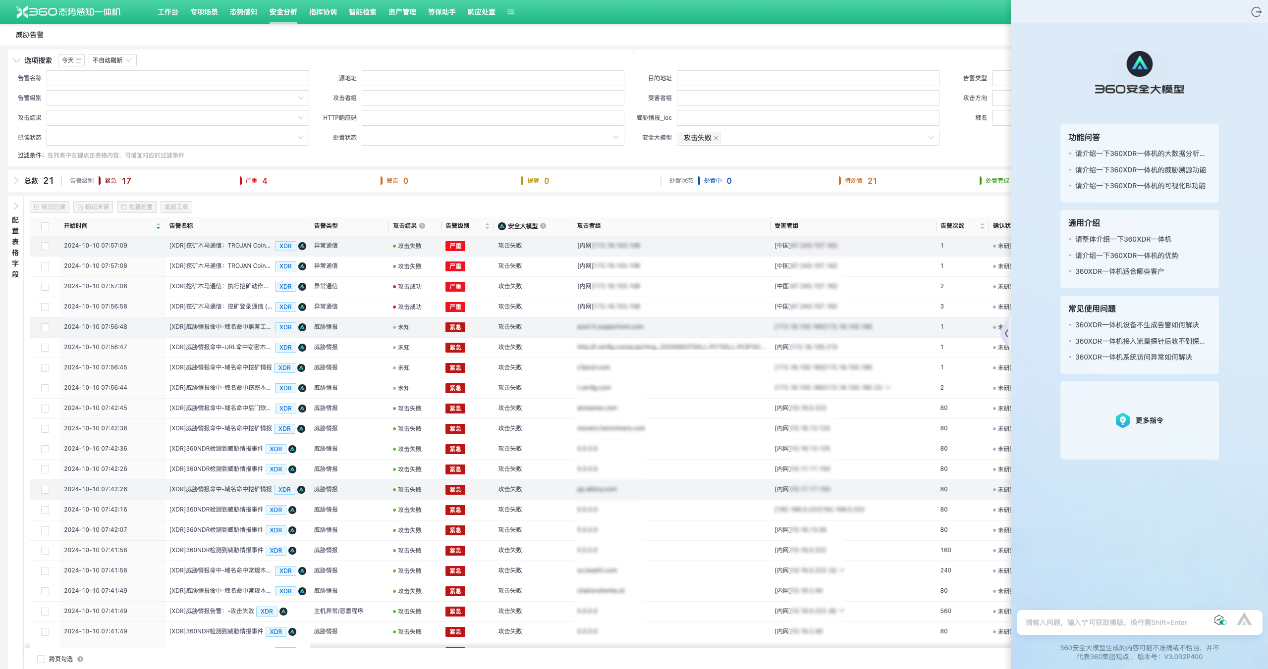
Task: Open the 告警级别 filter dropdown
Action: click(177, 98)
